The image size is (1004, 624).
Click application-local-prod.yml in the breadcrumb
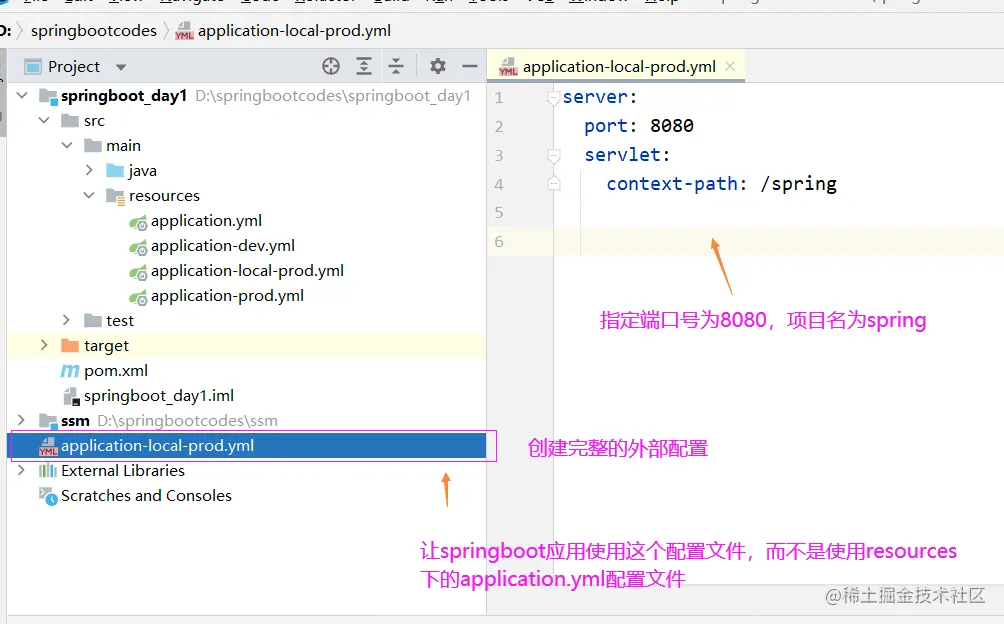pos(295,31)
